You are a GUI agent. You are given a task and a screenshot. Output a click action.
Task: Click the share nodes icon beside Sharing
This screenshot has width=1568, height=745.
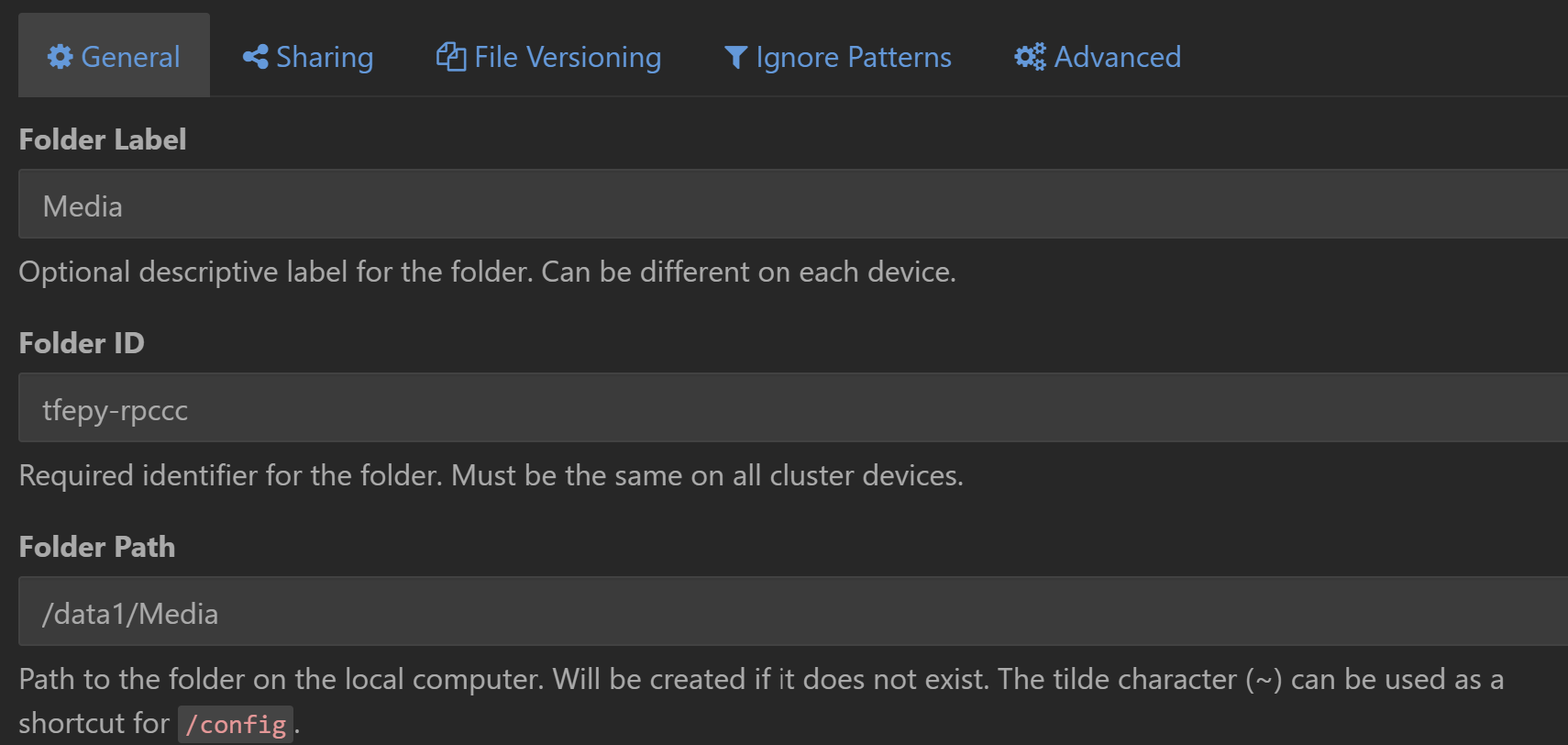255,57
